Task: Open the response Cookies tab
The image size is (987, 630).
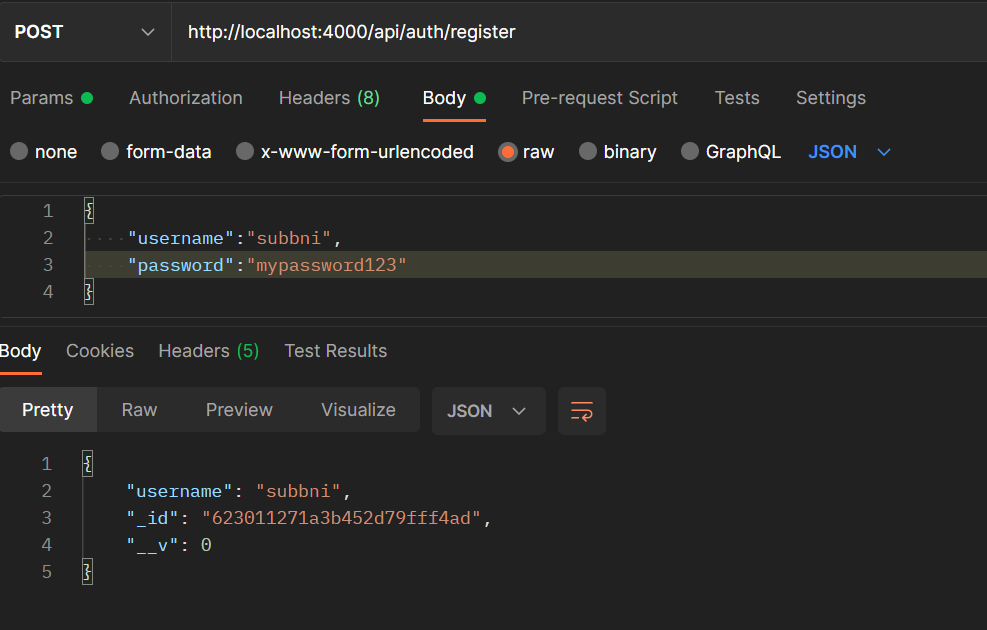Action: point(100,351)
